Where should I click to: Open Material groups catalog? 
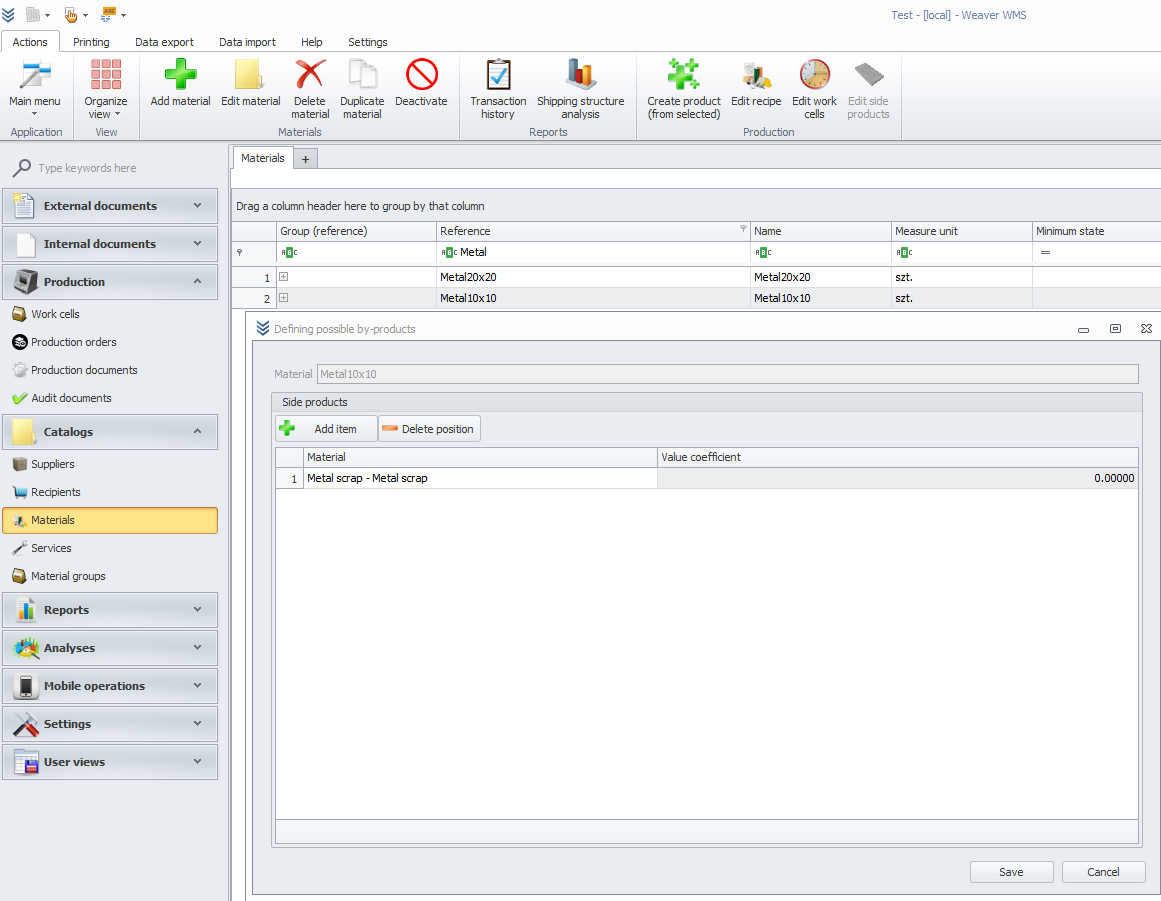click(x=68, y=577)
